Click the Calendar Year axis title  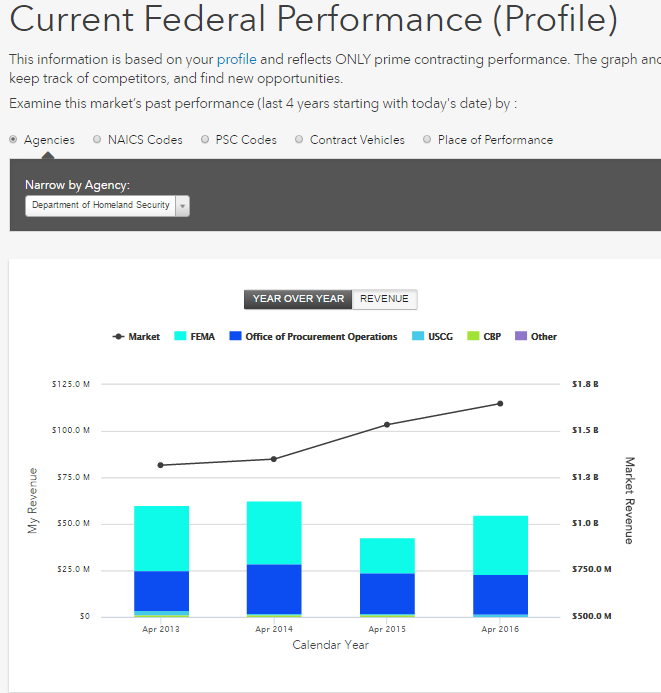coord(330,645)
